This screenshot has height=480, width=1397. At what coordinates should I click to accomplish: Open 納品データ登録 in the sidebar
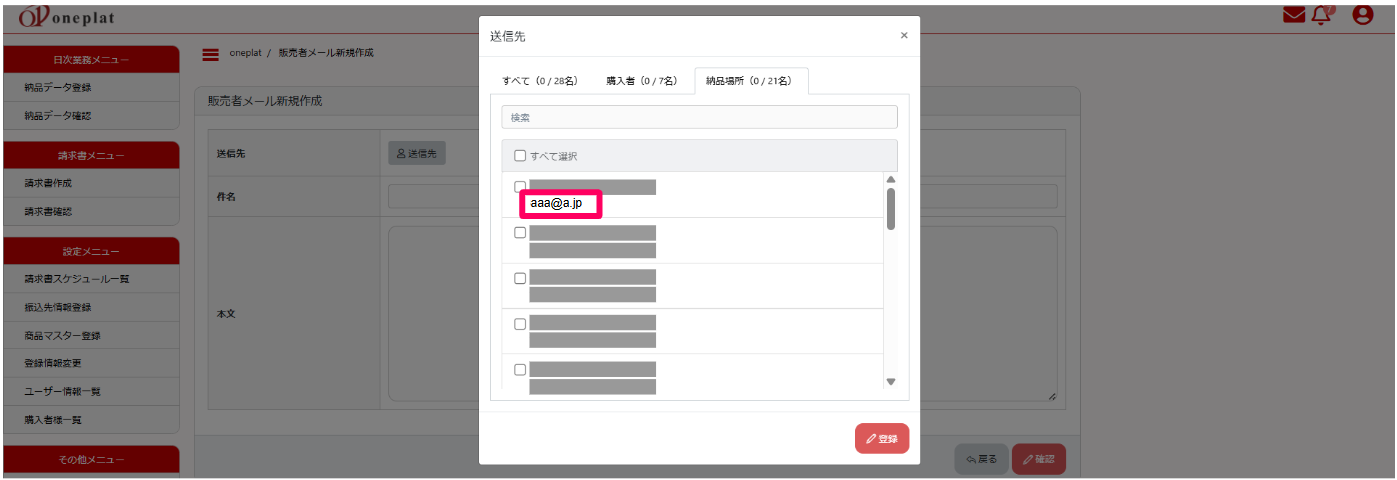58,88
